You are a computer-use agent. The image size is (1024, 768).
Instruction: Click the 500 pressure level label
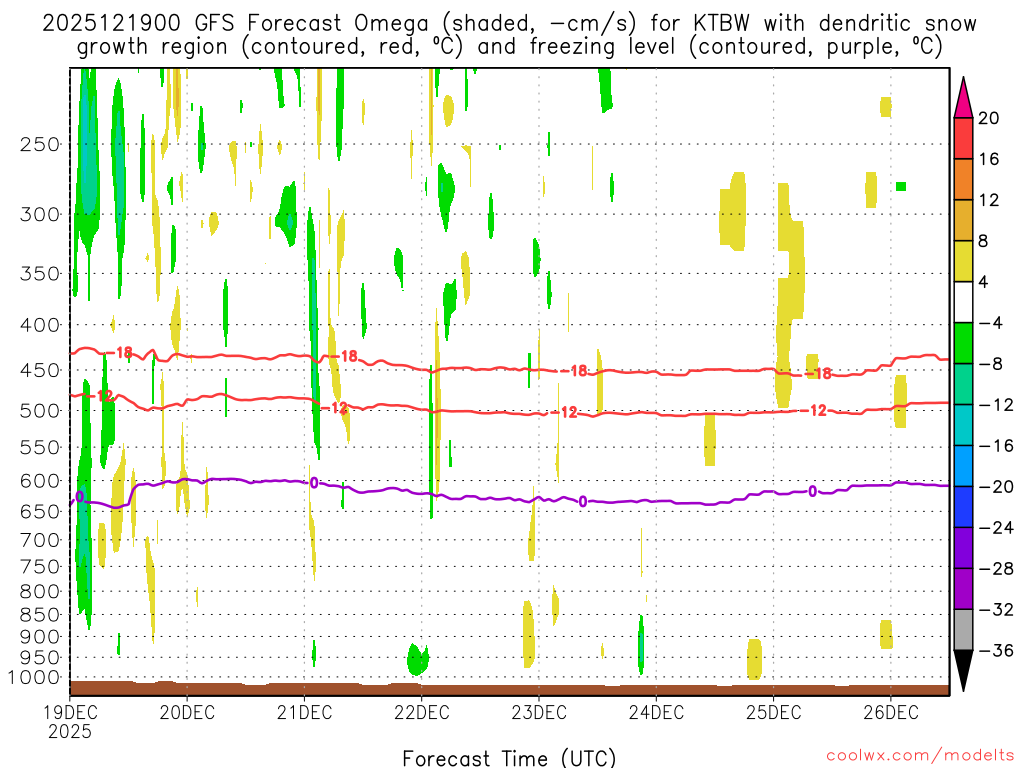40,411
